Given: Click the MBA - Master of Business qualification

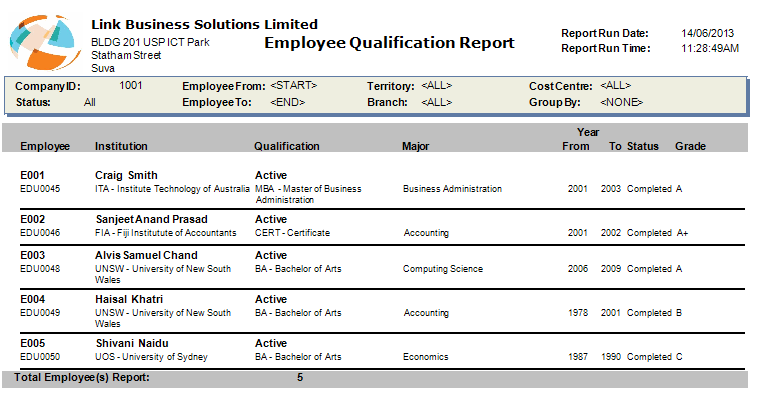Looking at the screenshot, I should tap(308, 194).
